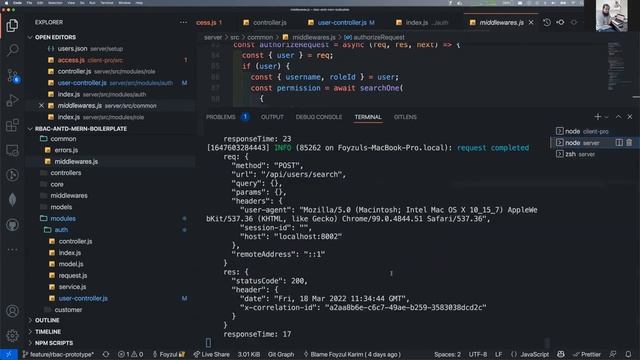
Task: Close the bottom panel
Action: [630, 117]
